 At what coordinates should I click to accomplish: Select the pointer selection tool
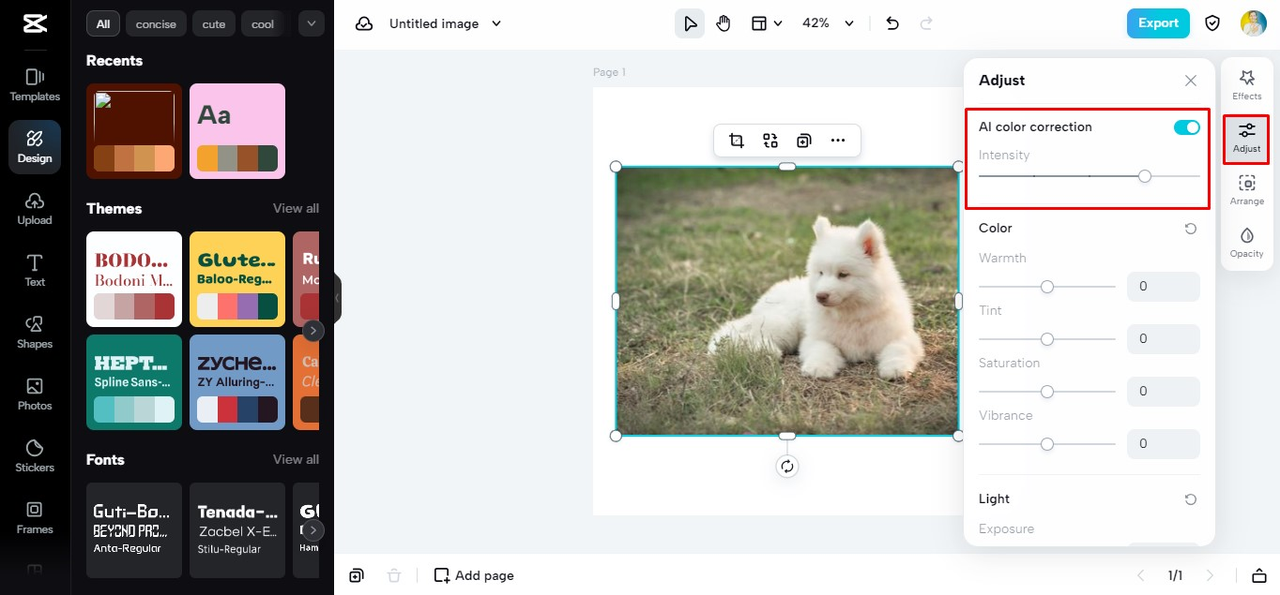pyautogui.click(x=689, y=23)
